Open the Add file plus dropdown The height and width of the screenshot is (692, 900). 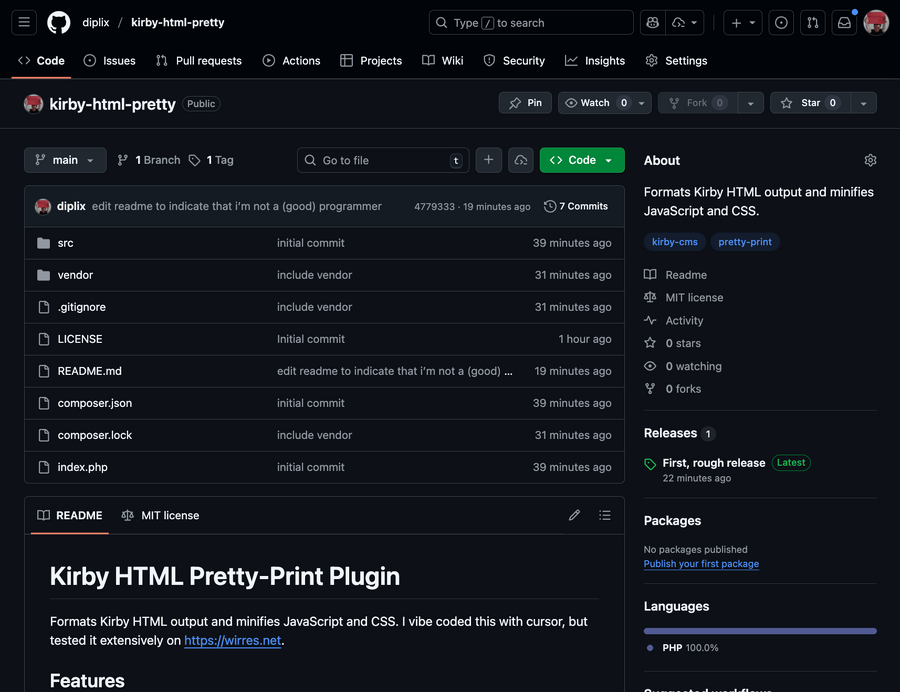click(488, 160)
